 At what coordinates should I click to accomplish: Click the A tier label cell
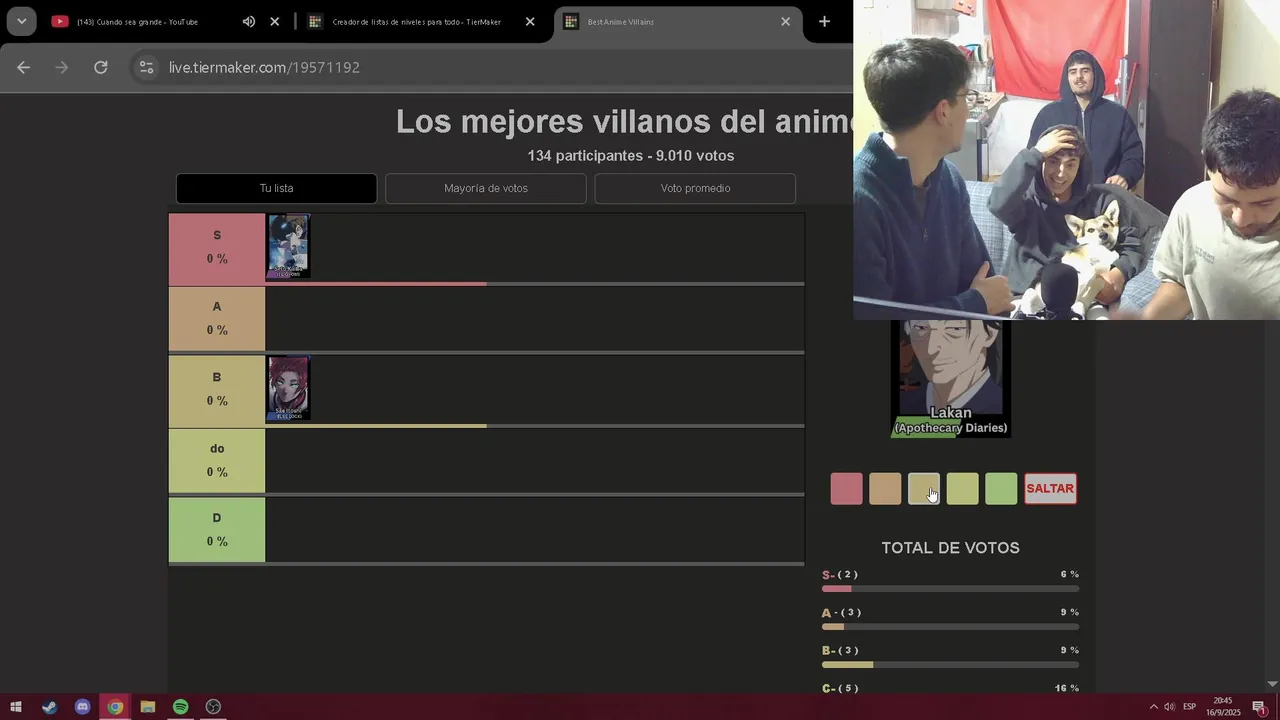(x=217, y=318)
